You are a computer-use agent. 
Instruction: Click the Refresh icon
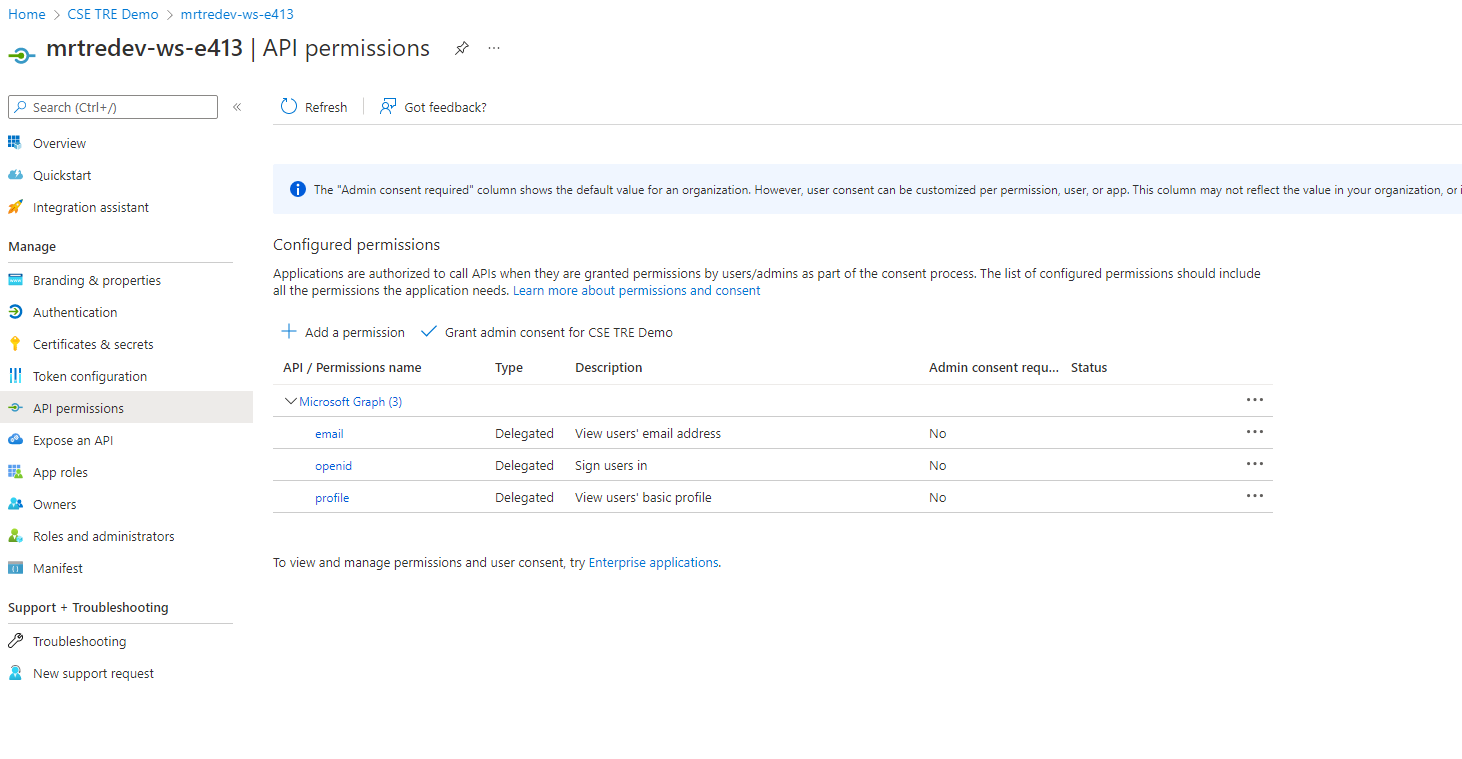click(x=287, y=106)
